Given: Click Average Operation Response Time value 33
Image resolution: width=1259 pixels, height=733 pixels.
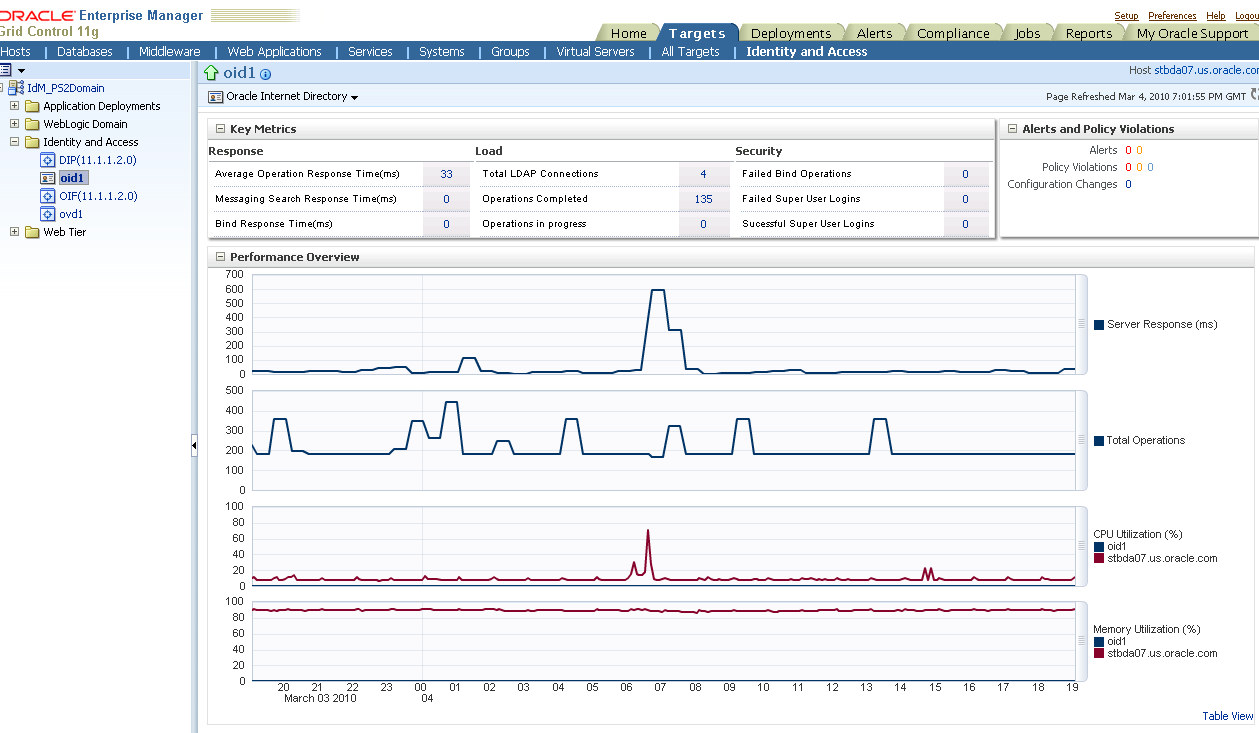Looking at the screenshot, I should (446, 174).
